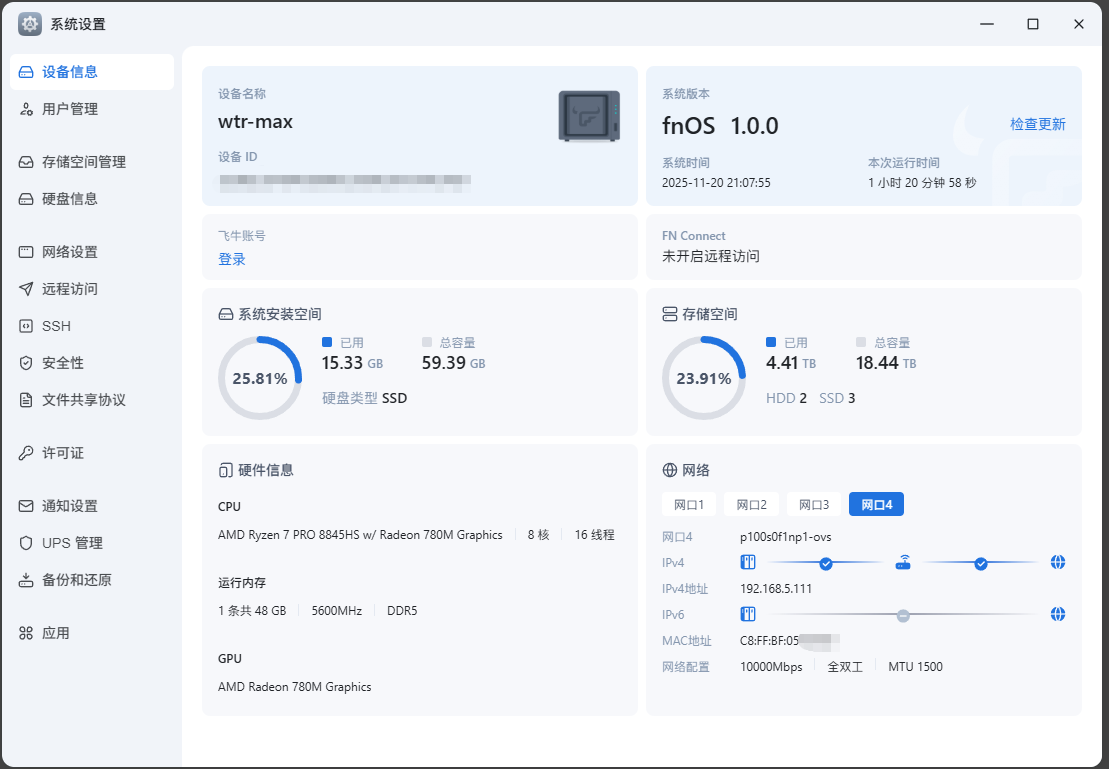1109x769 pixels.
Task: Open the security shield icon
Action: [x=26, y=363]
